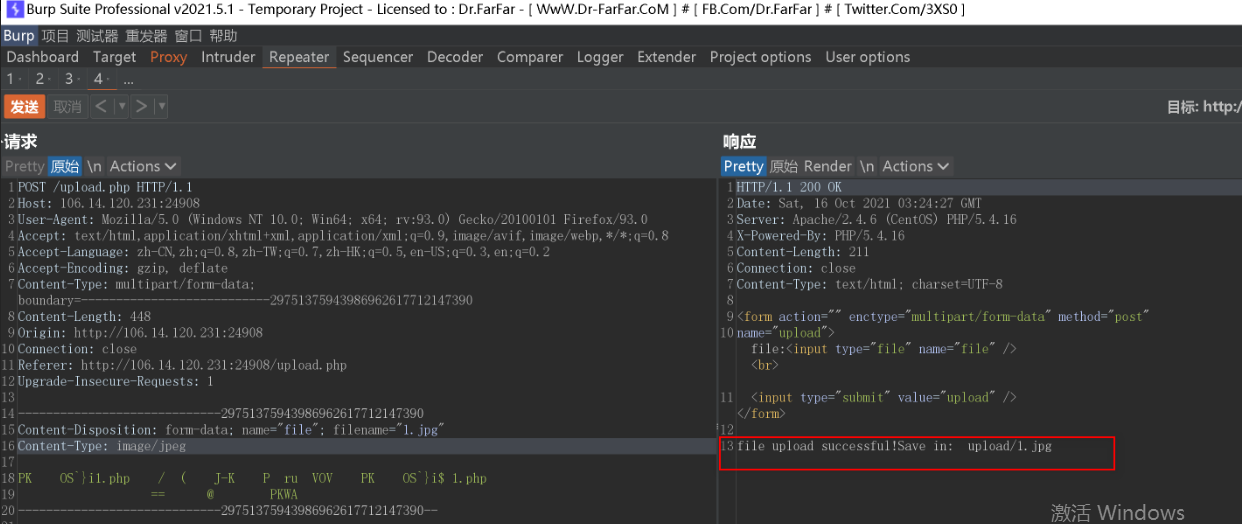This screenshot has width=1242, height=524.
Task: Open the 测试器 intruder menu
Action: pos(97,35)
